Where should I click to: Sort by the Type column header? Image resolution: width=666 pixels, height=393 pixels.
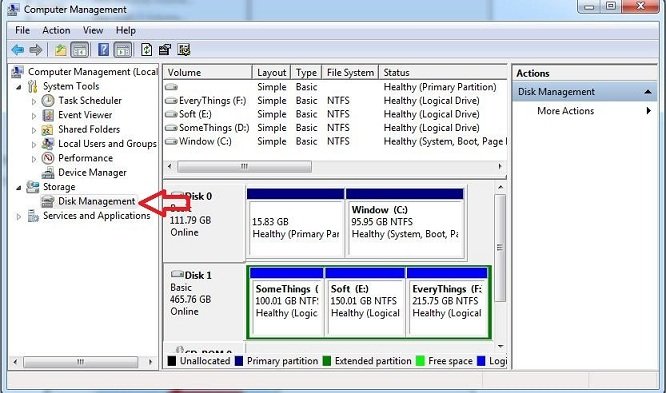tap(306, 73)
